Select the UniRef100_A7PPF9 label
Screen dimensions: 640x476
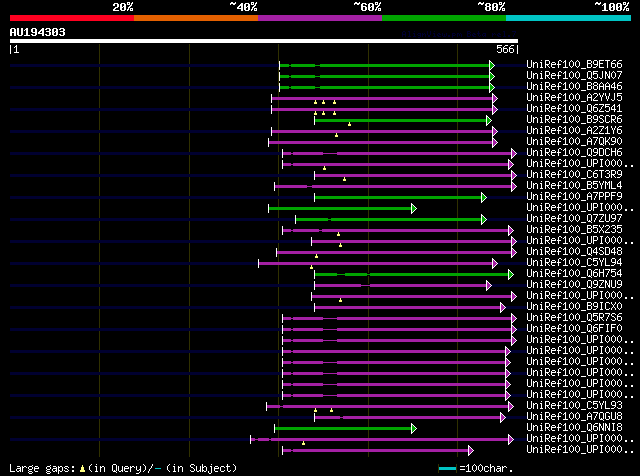[x=574, y=196]
